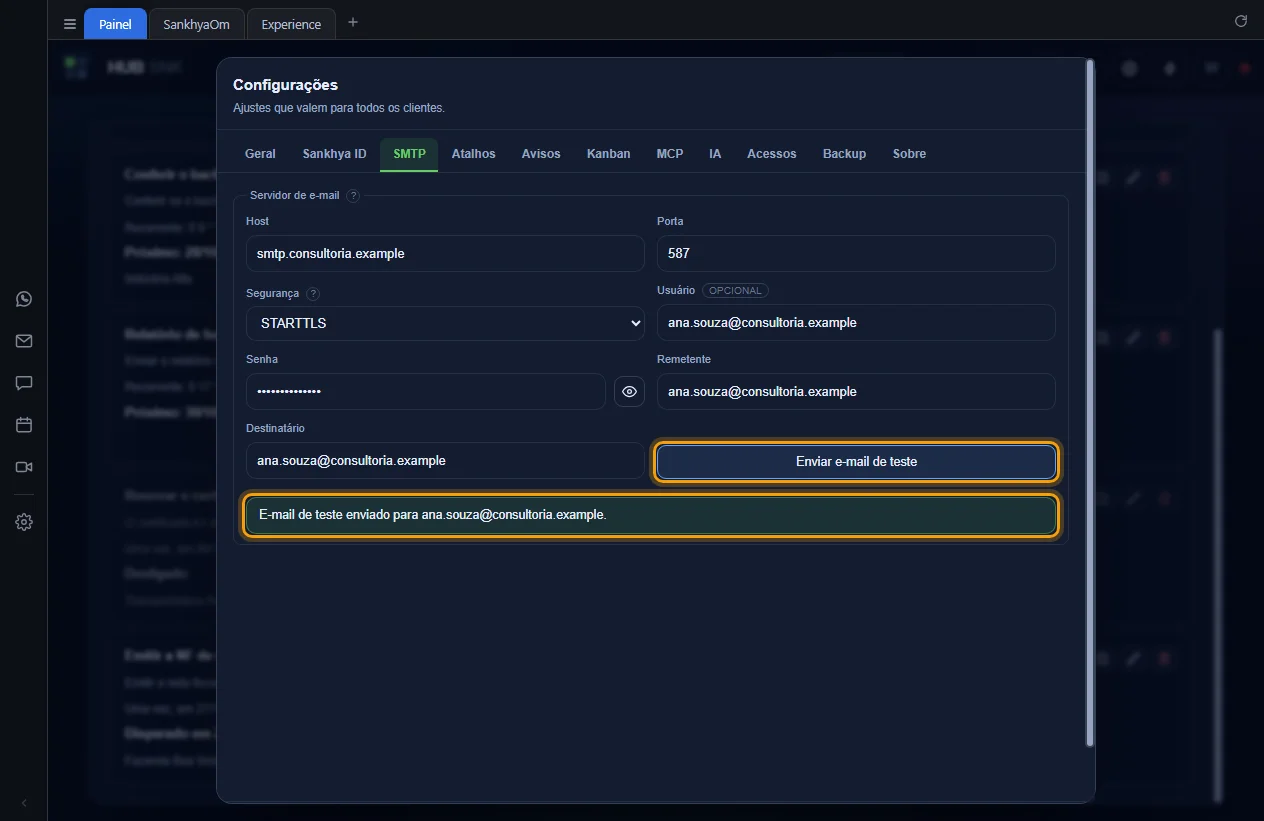Switch to the Painel tab
Image resolution: width=1264 pixels, height=821 pixels.
(115, 24)
